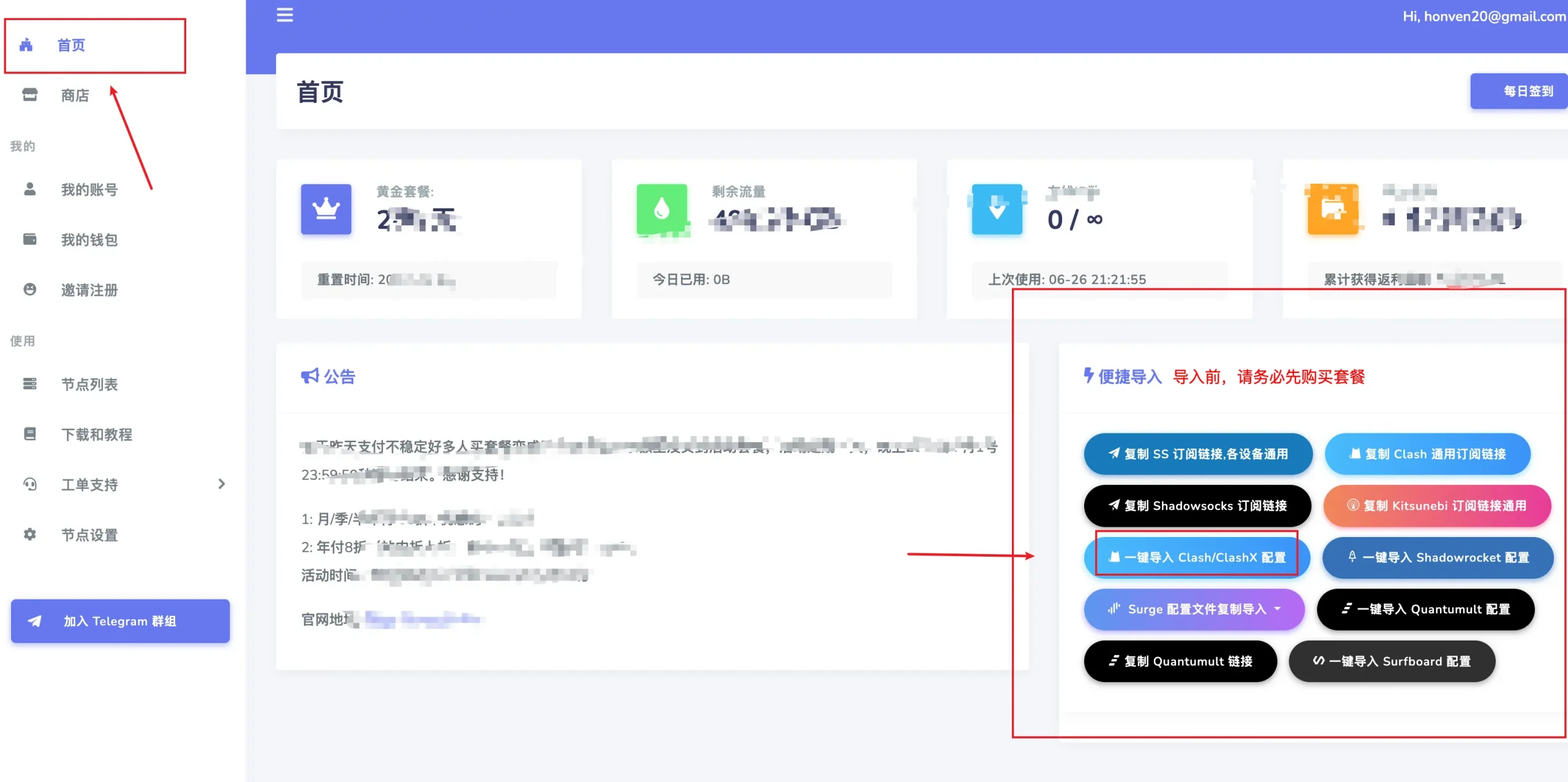1568x782 pixels.
Task: Click the 每日签到 check-in button
Action: point(1520,91)
